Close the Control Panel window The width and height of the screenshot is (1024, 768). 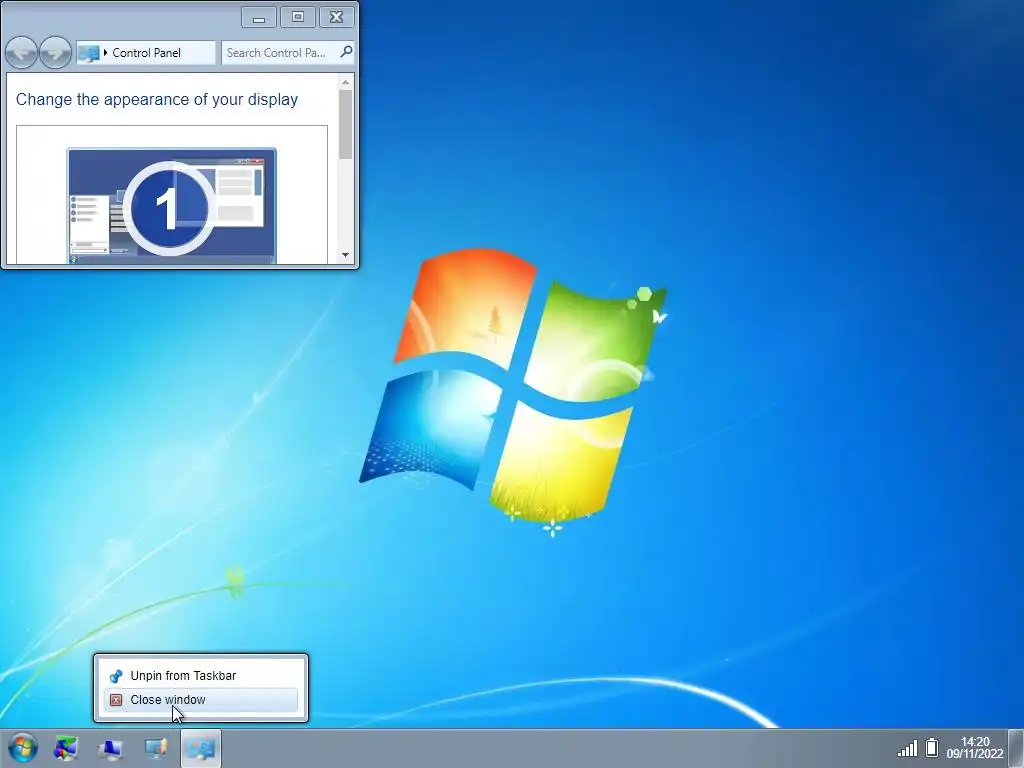(x=336, y=18)
